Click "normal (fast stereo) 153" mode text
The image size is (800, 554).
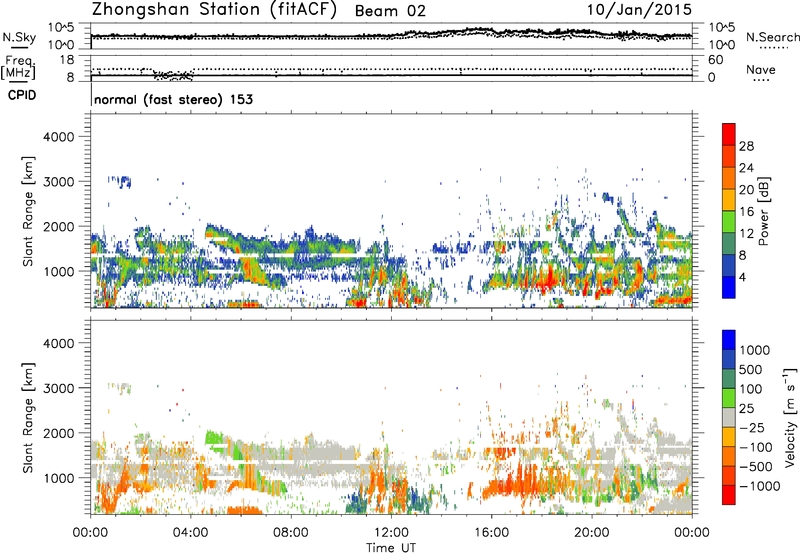(x=173, y=99)
